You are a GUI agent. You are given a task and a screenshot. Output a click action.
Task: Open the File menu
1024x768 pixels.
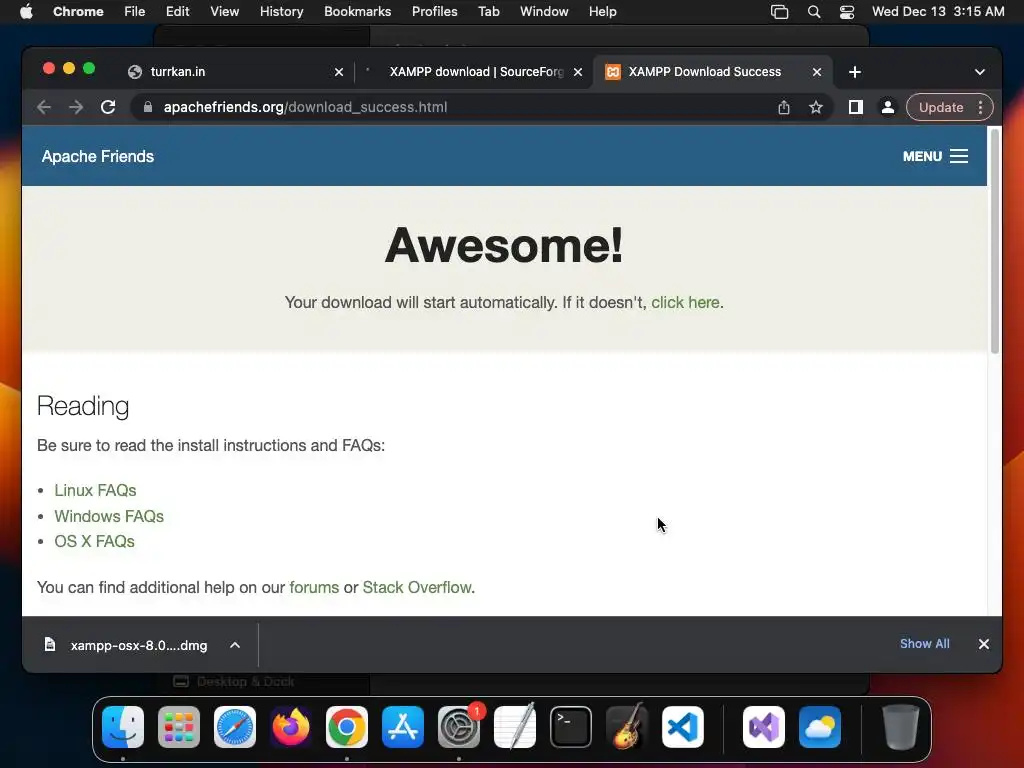(135, 12)
